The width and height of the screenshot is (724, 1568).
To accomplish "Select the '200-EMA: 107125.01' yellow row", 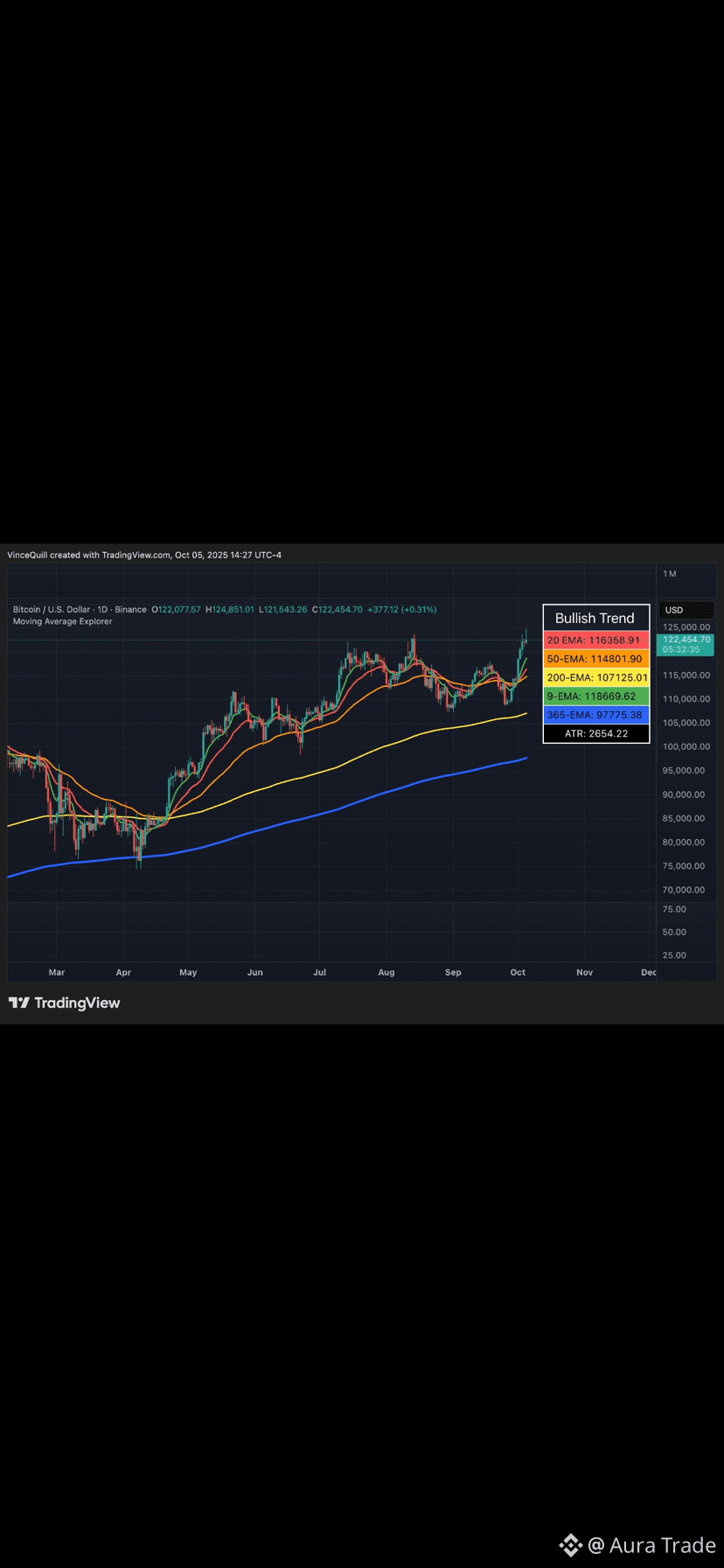I will click(x=595, y=677).
